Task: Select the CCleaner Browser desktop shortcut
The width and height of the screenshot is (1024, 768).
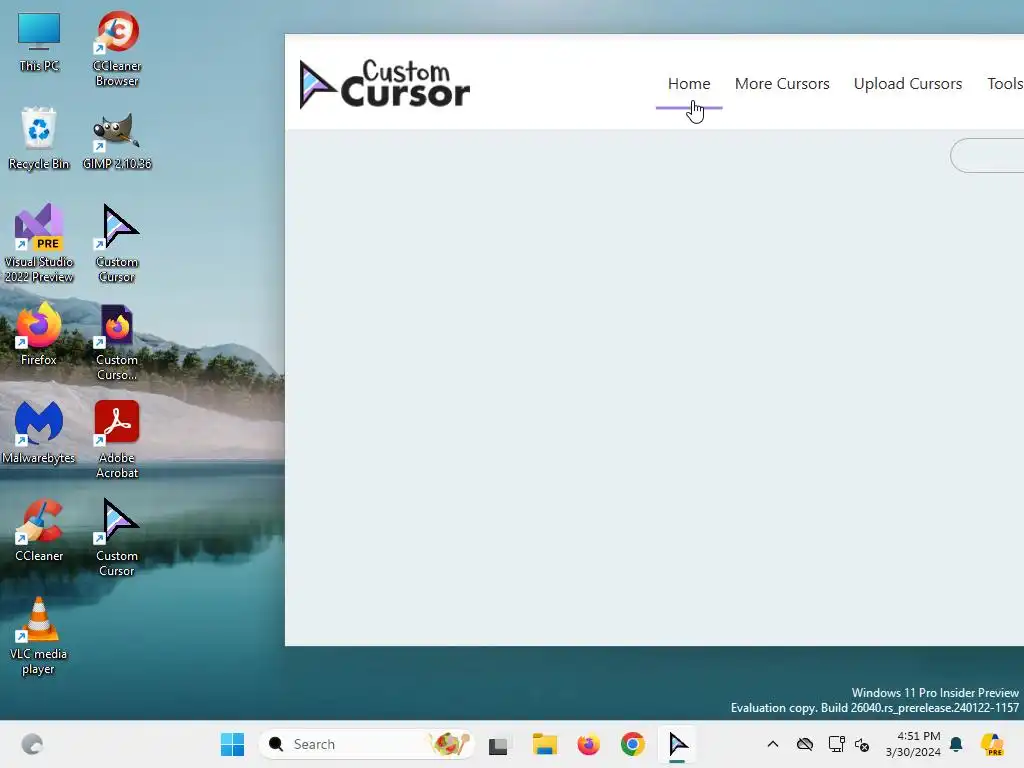Action: click(117, 48)
